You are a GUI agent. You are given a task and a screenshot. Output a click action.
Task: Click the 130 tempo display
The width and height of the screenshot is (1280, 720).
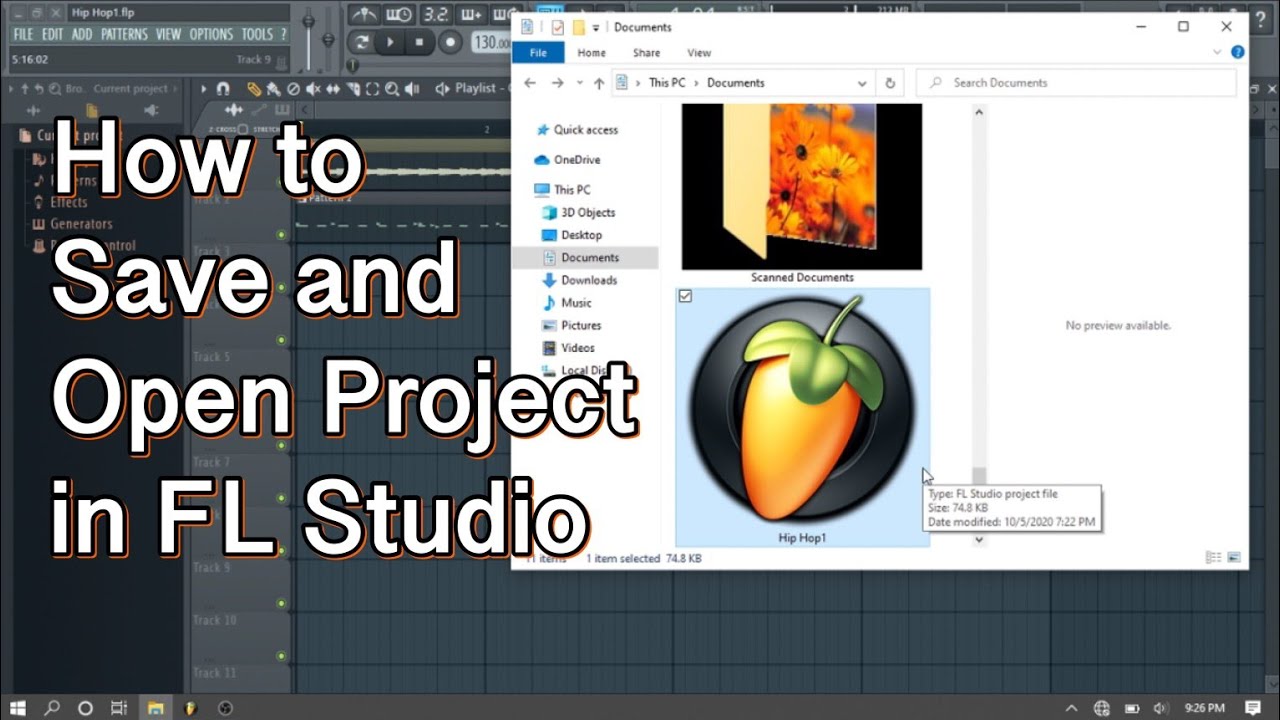pos(491,42)
